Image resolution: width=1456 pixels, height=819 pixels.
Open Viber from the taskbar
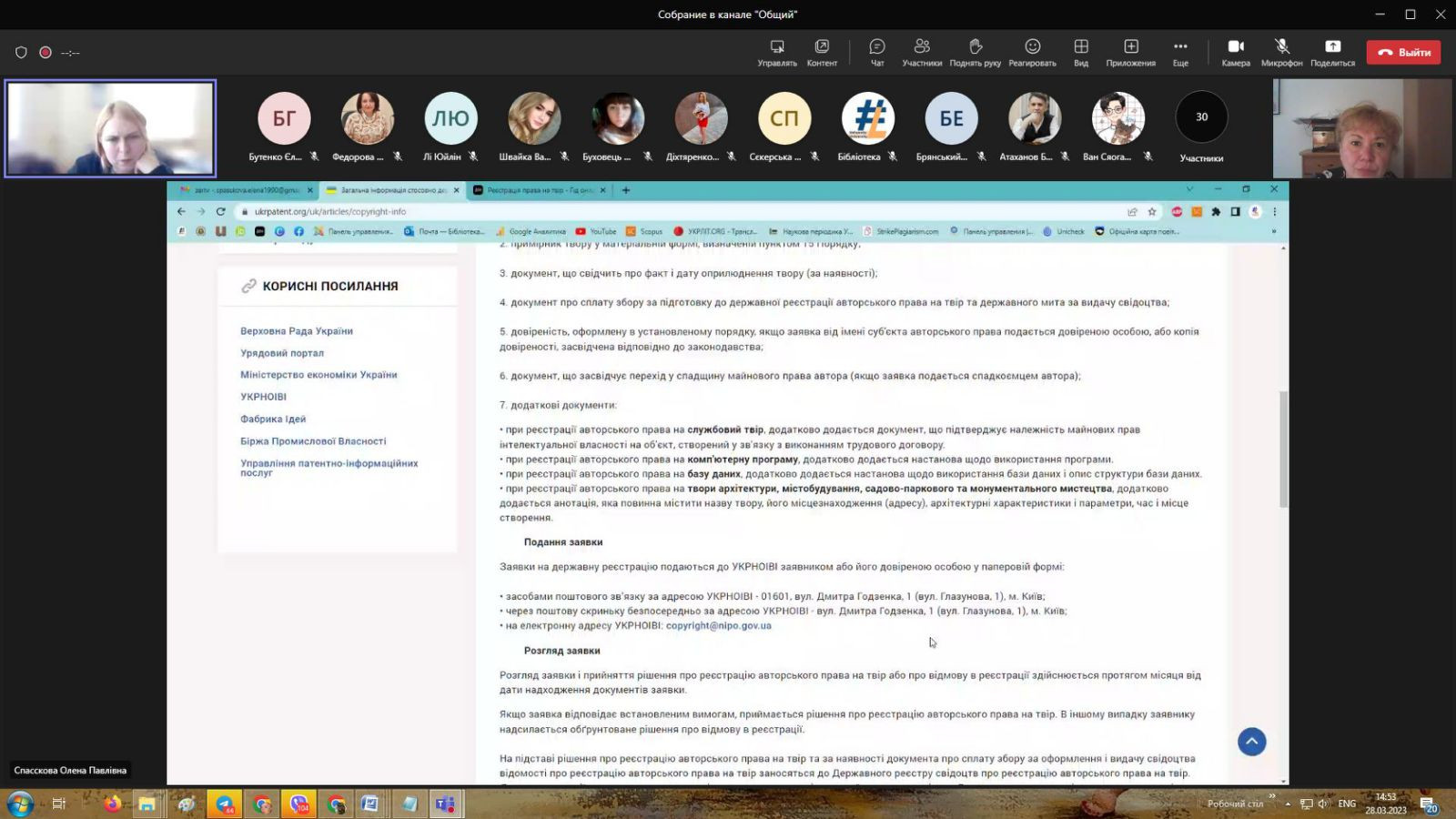tap(298, 804)
